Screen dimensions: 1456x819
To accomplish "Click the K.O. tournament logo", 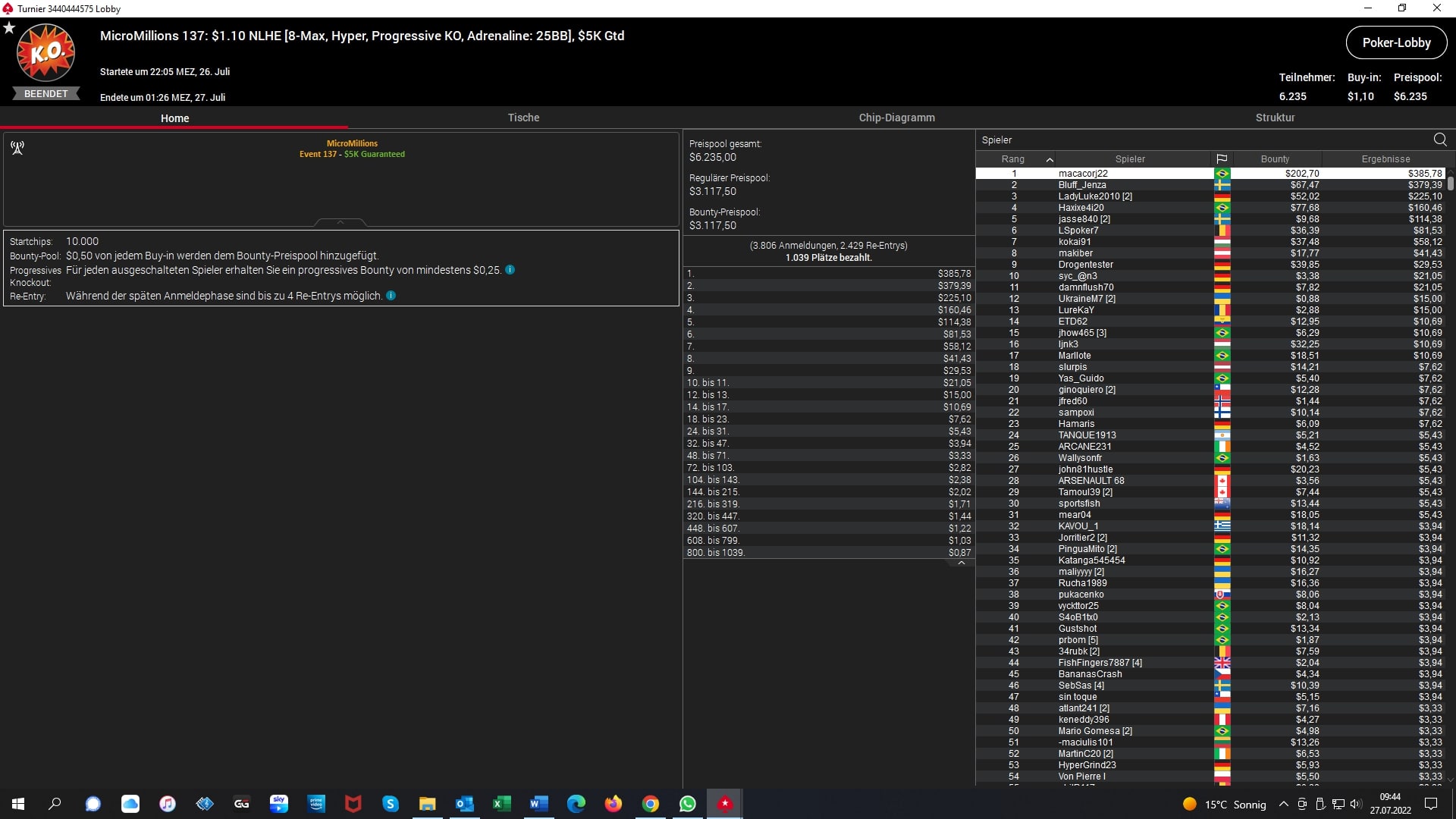I will (46, 53).
